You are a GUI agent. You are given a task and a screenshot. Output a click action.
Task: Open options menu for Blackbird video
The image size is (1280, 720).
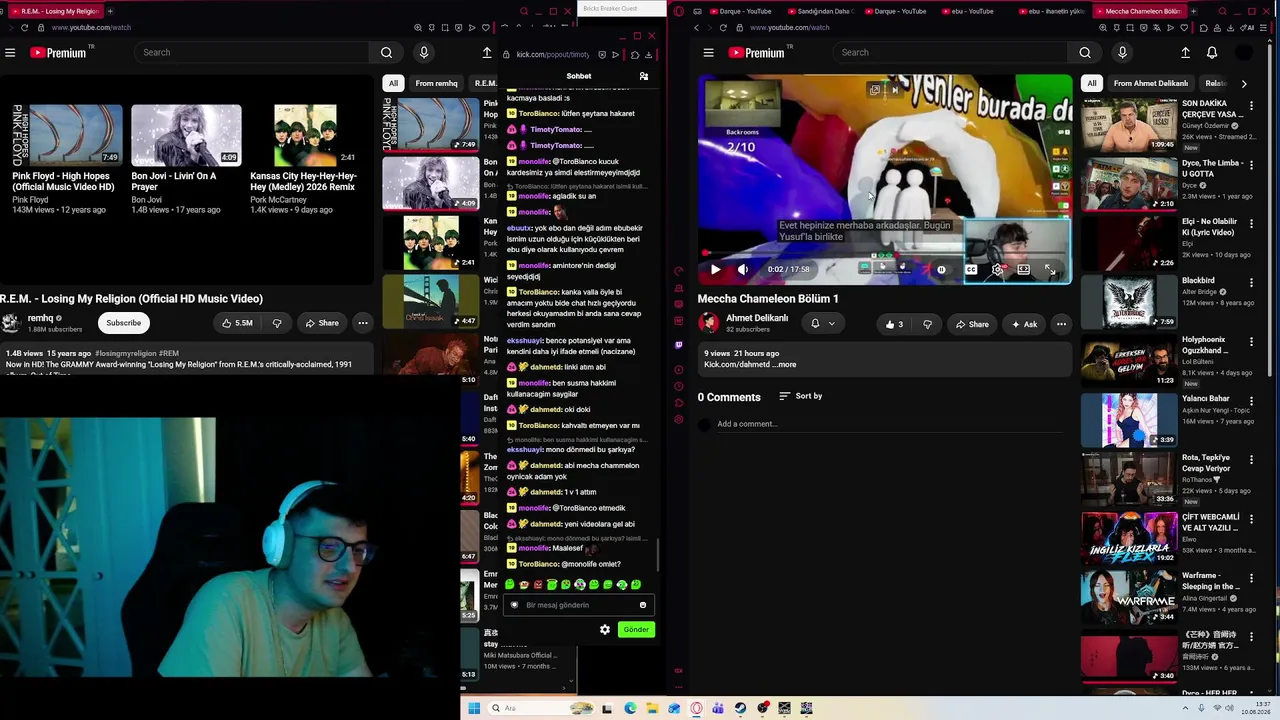[x=1251, y=282]
